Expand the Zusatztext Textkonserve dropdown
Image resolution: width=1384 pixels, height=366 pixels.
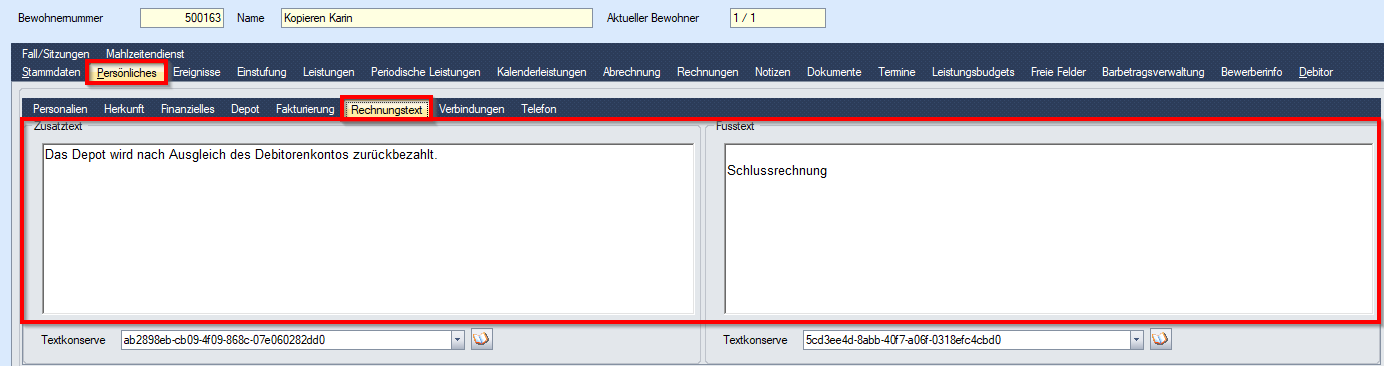tap(458, 340)
